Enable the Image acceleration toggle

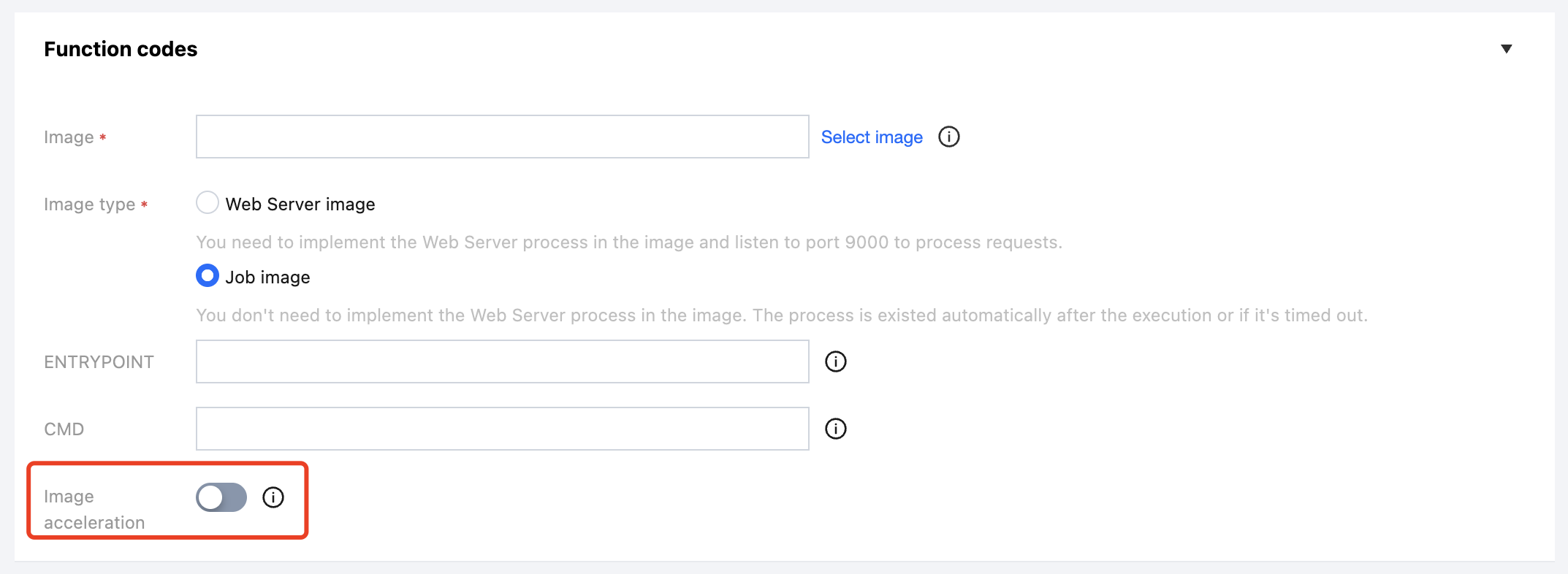pyautogui.click(x=221, y=497)
